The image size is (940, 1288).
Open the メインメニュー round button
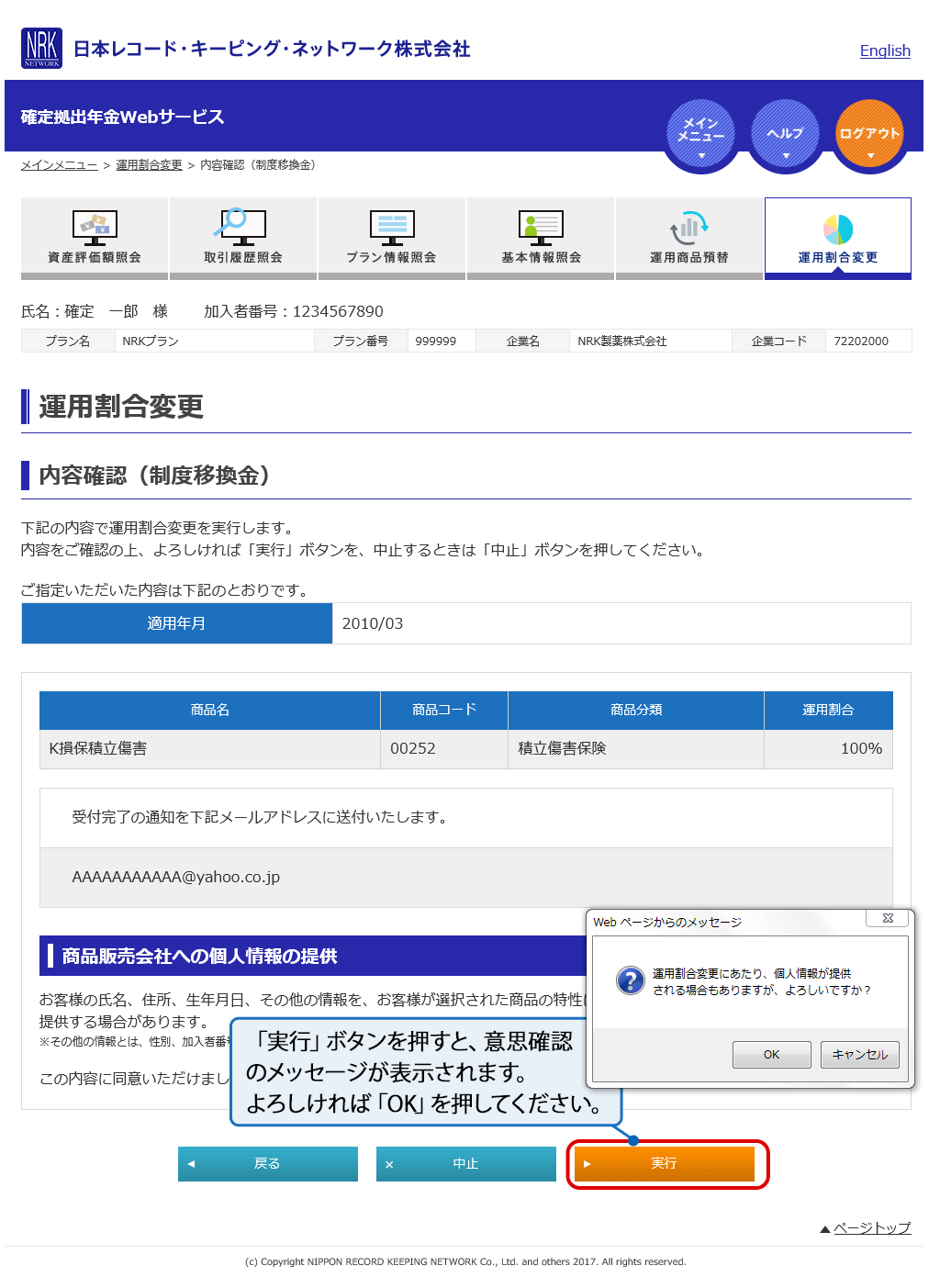[700, 135]
